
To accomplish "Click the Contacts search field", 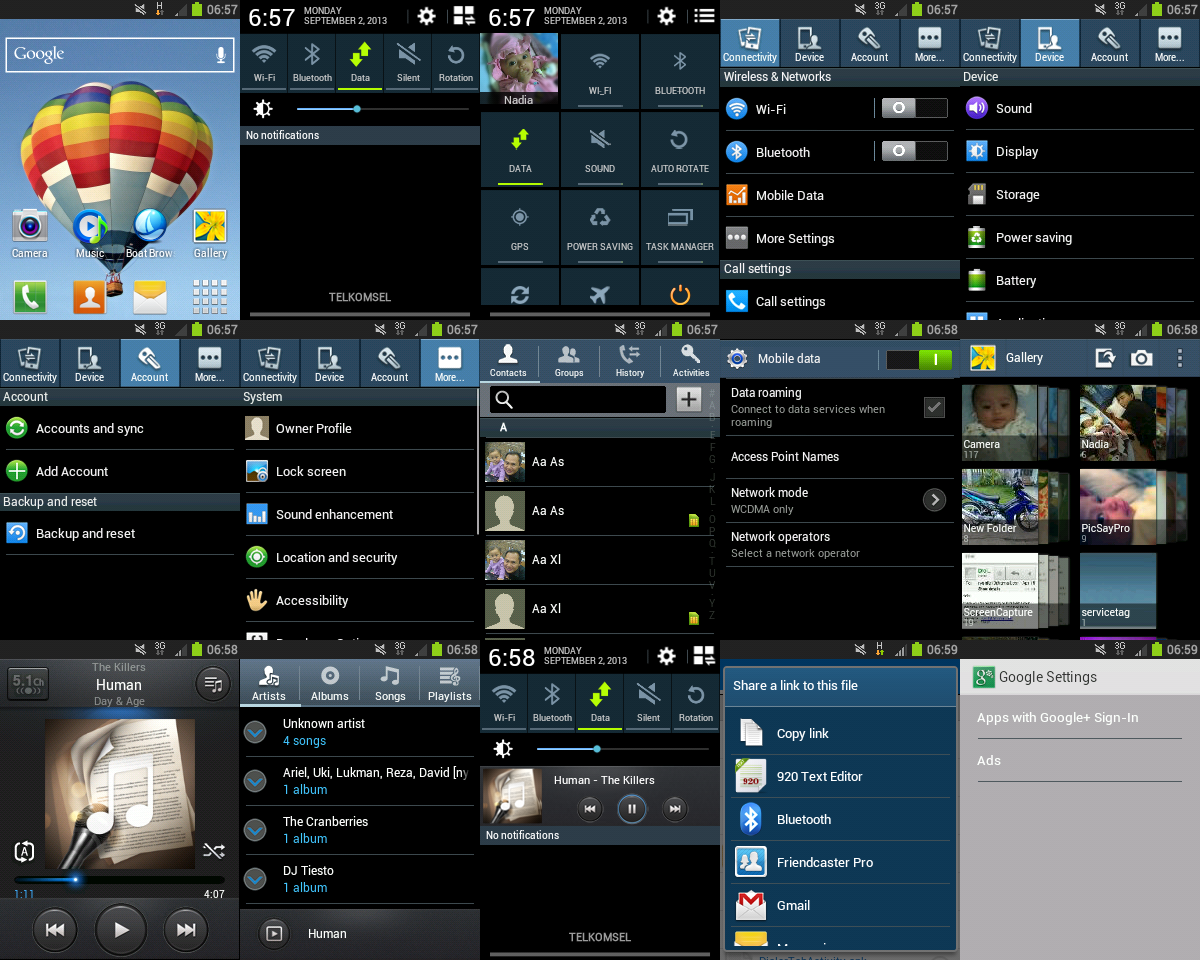I will pyautogui.click(x=578, y=400).
